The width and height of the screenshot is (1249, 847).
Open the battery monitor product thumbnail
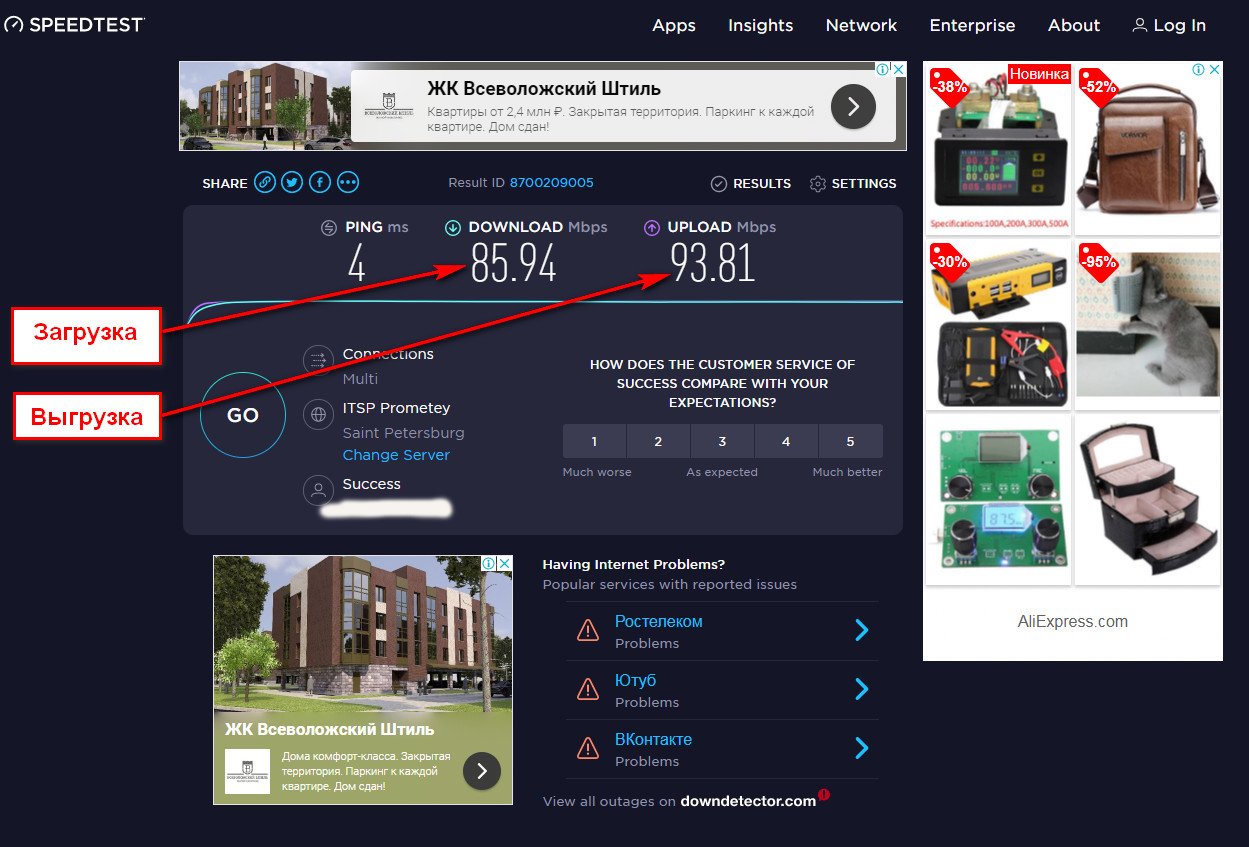click(x=998, y=149)
